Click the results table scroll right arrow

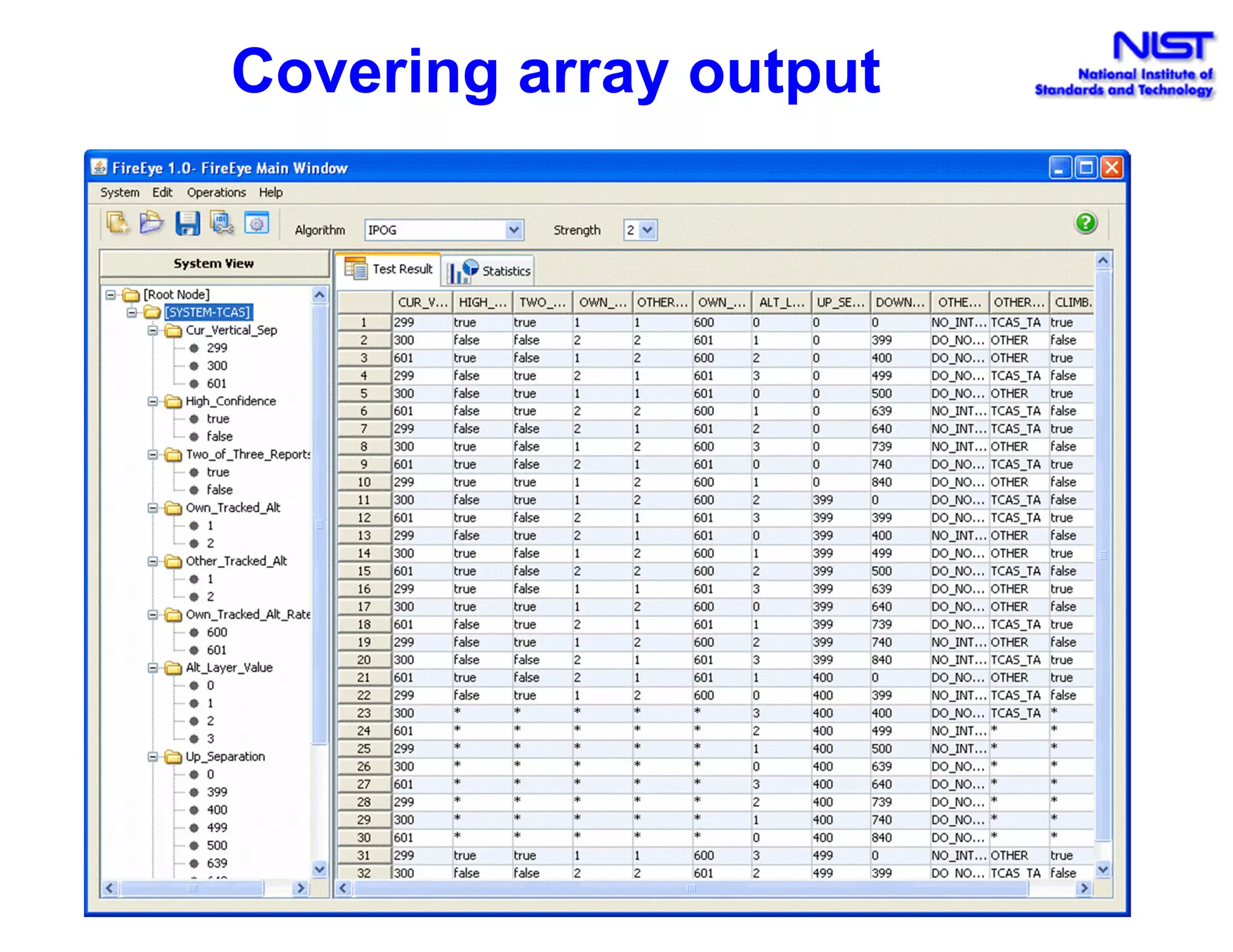point(1084,888)
